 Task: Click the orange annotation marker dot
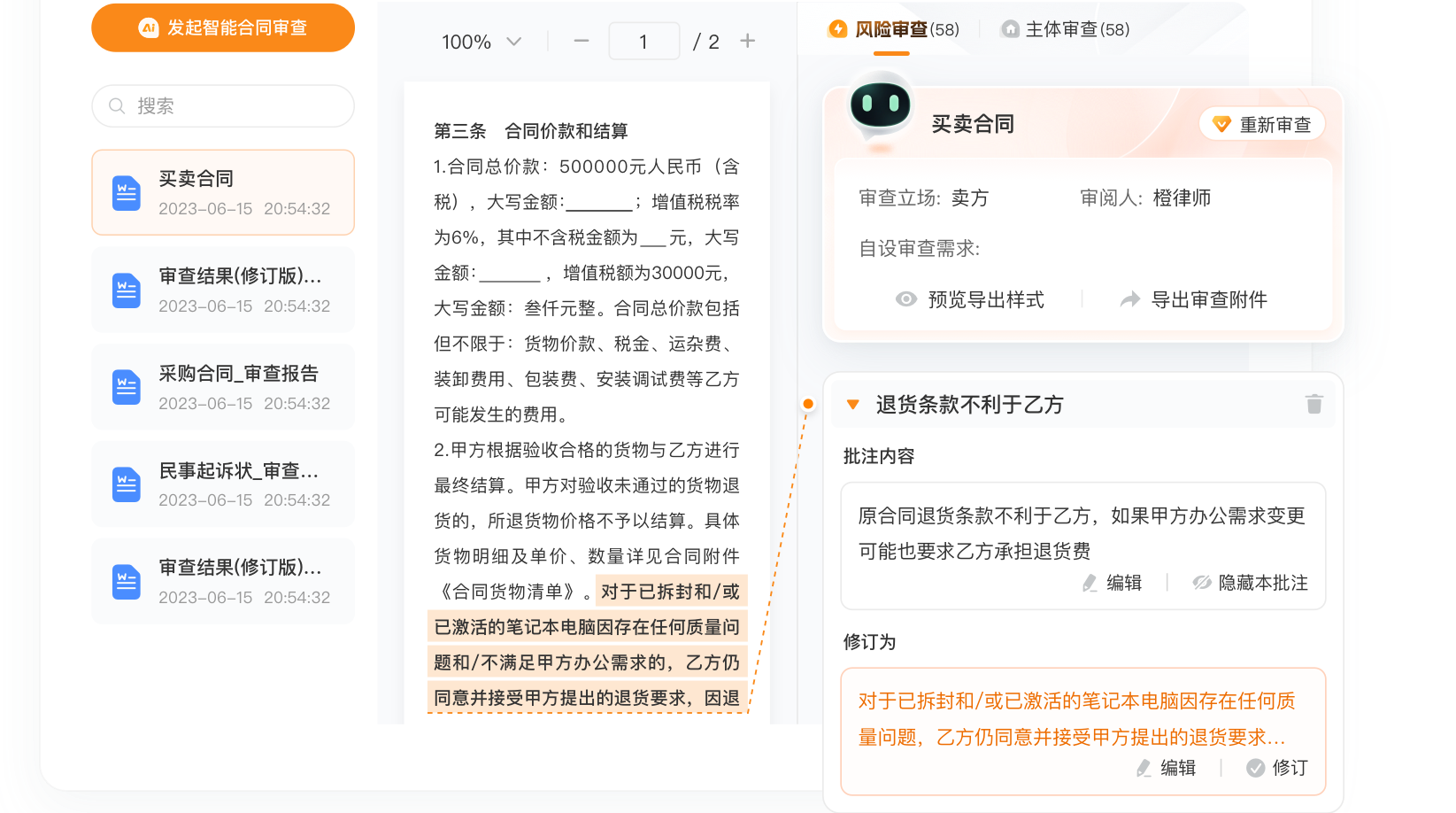tap(808, 404)
